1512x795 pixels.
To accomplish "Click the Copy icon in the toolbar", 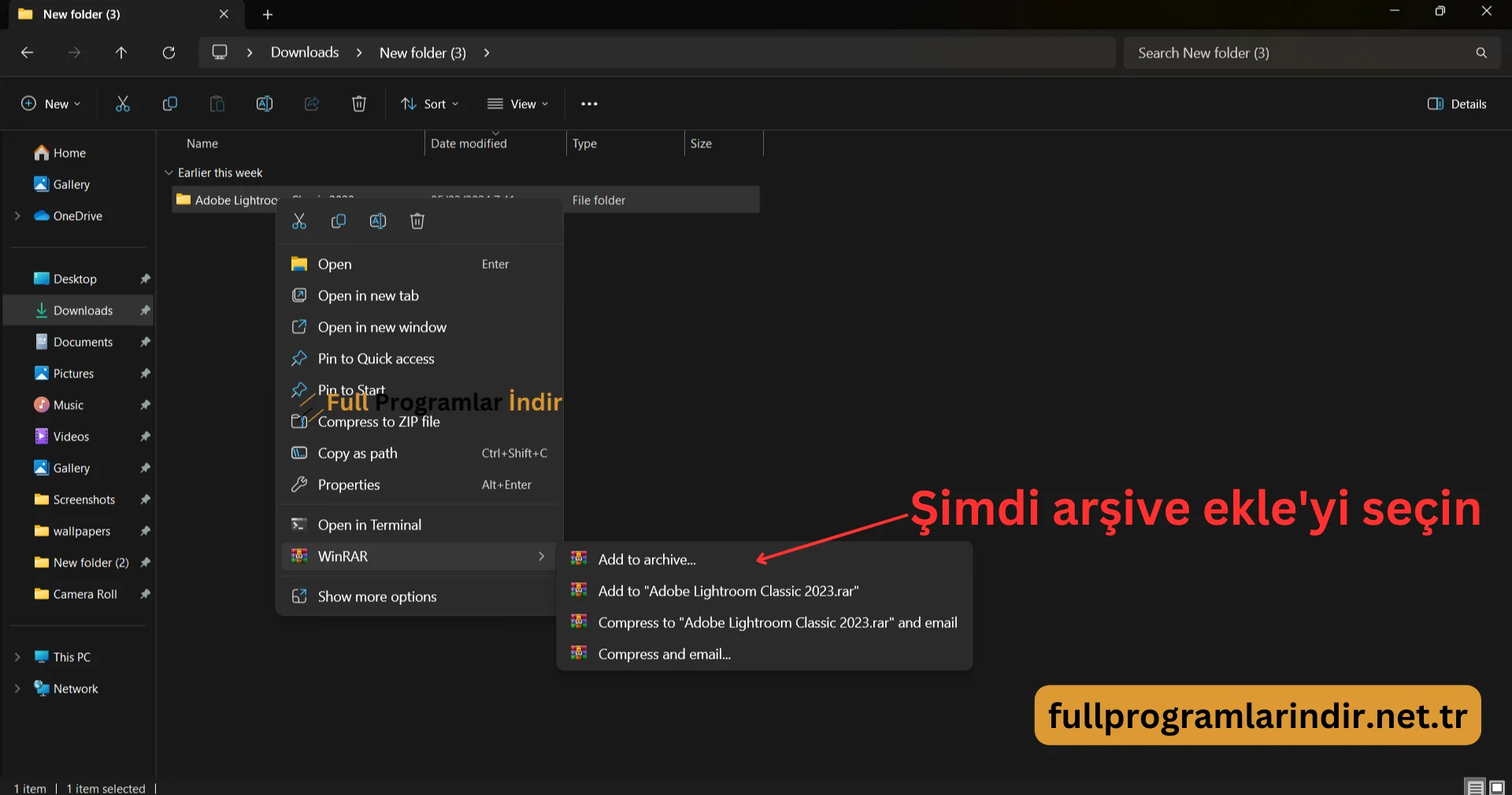I will pyautogui.click(x=170, y=104).
